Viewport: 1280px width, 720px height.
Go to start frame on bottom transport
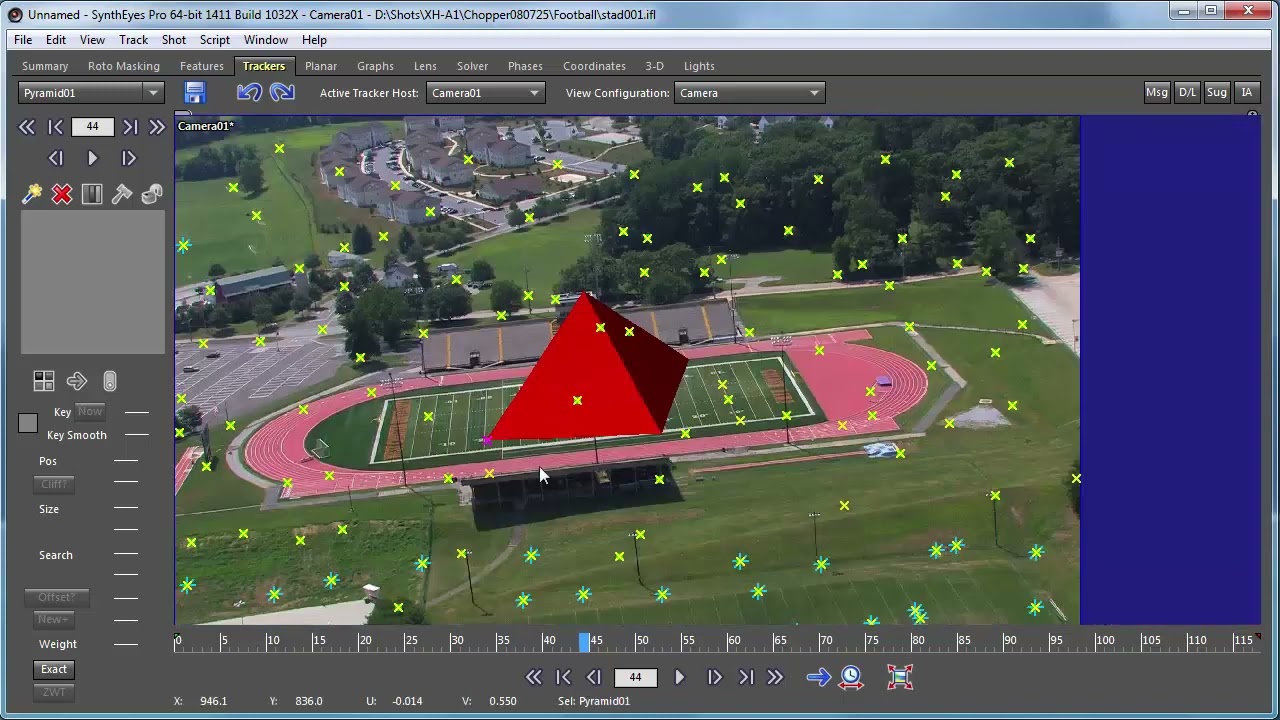[x=563, y=677]
